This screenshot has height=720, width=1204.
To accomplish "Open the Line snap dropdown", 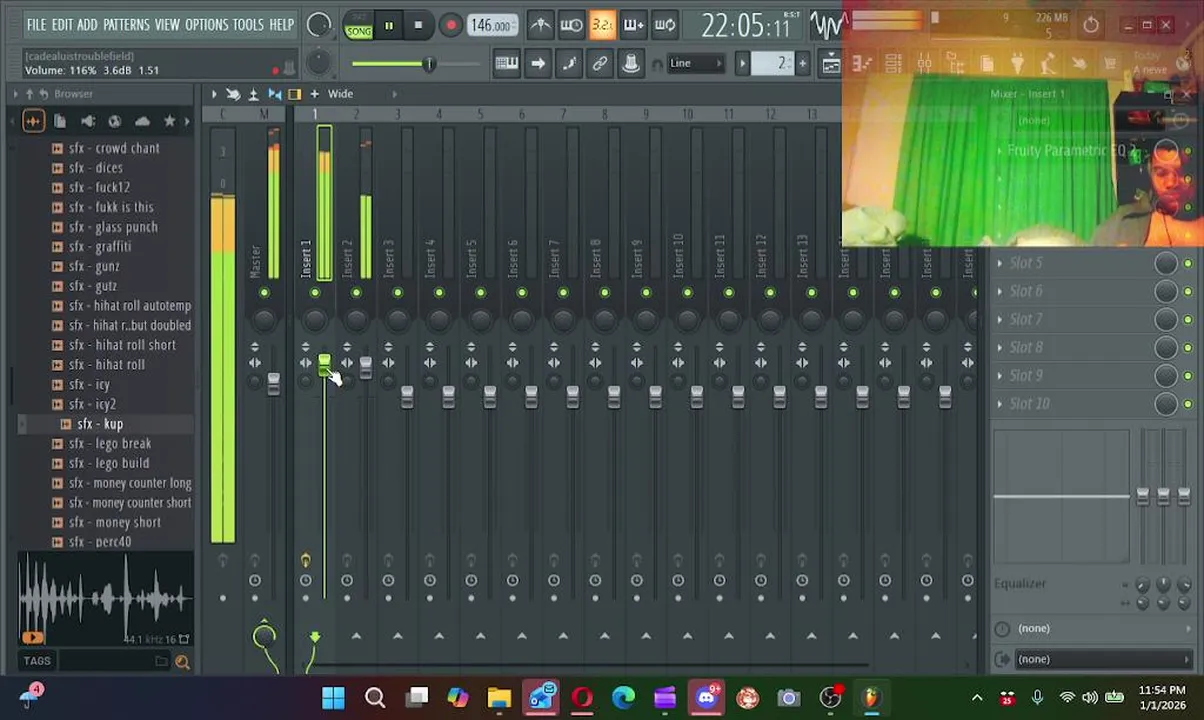I will (x=694, y=64).
